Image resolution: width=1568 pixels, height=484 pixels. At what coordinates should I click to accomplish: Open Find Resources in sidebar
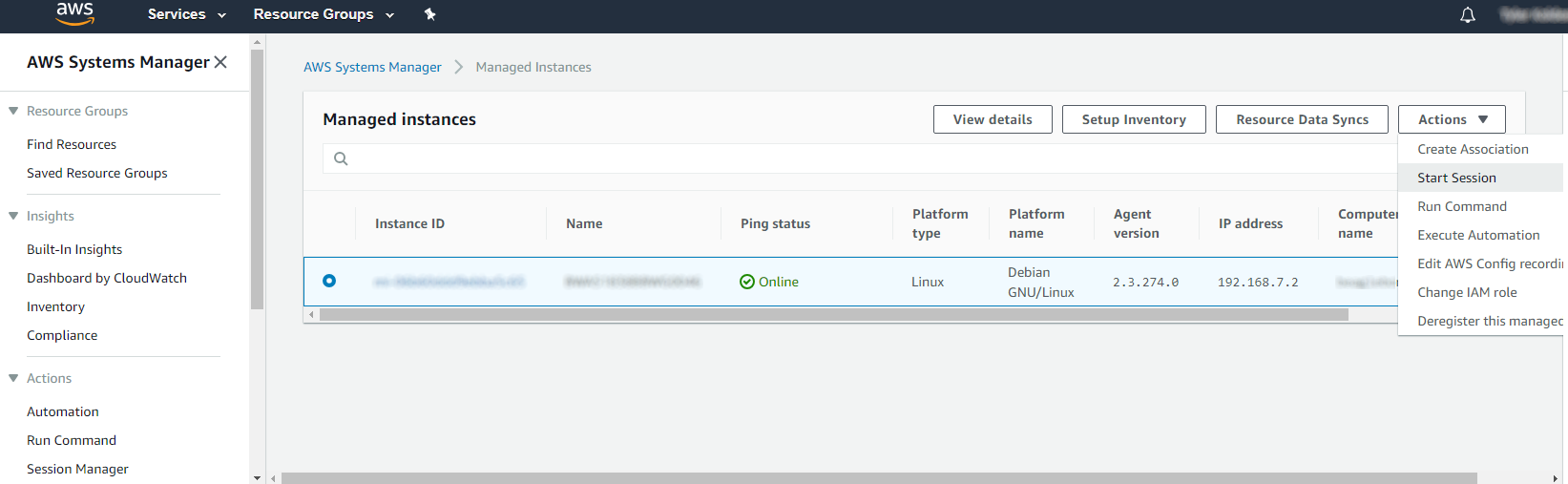(72, 144)
